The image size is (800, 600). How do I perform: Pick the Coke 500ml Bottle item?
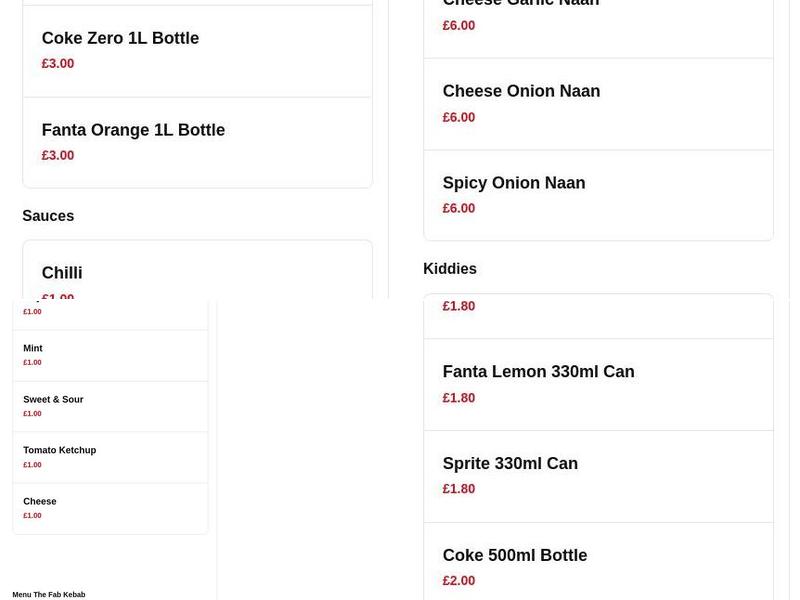[515, 555]
